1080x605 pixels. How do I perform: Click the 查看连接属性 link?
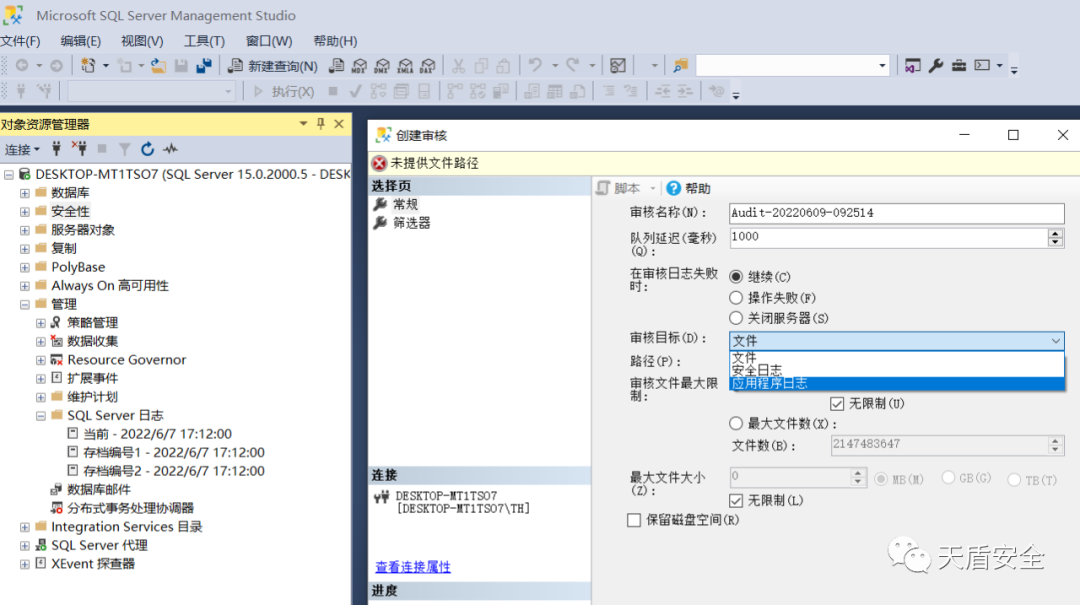click(413, 567)
